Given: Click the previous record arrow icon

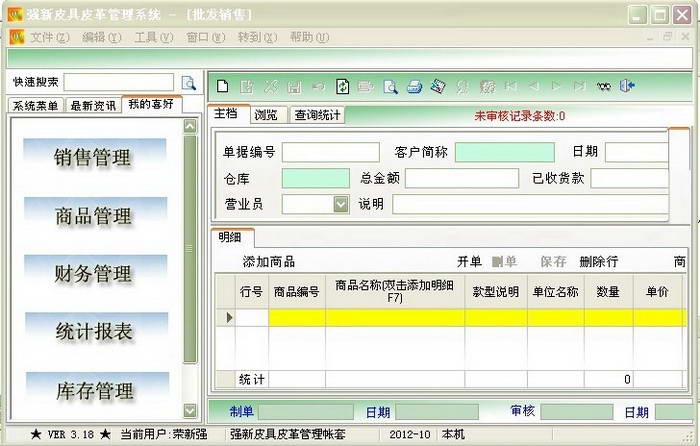Looking at the screenshot, I should [x=533, y=86].
